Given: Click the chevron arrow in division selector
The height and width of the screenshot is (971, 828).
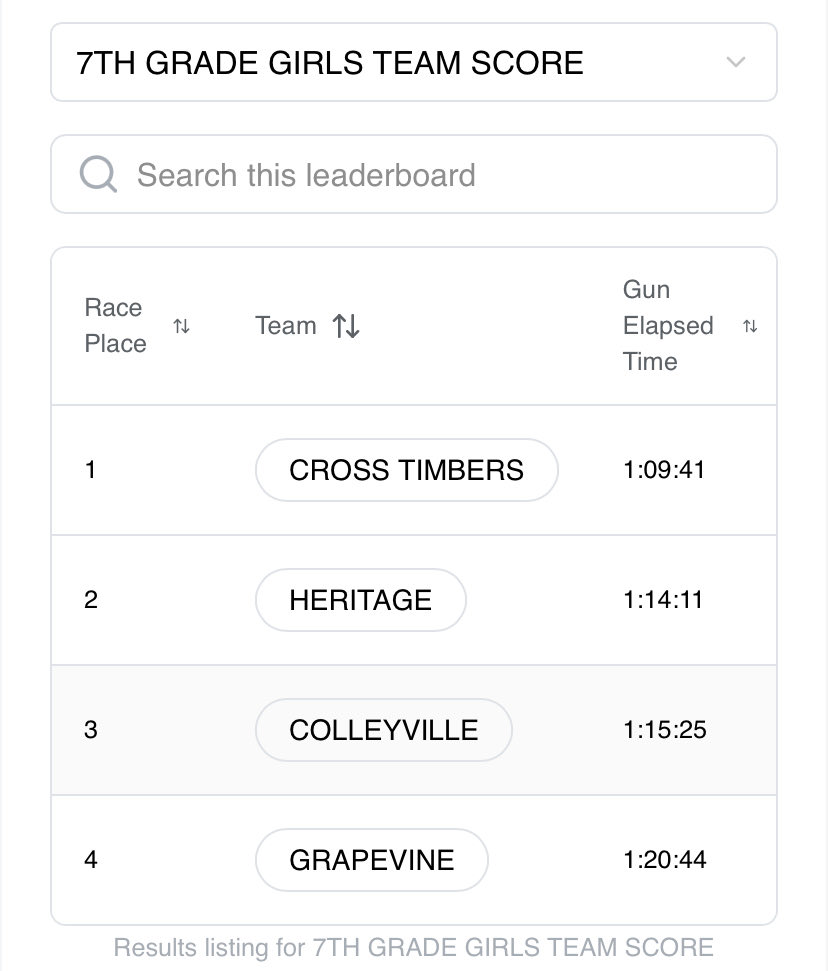Looking at the screenshot, I should [x=735, y=62].
